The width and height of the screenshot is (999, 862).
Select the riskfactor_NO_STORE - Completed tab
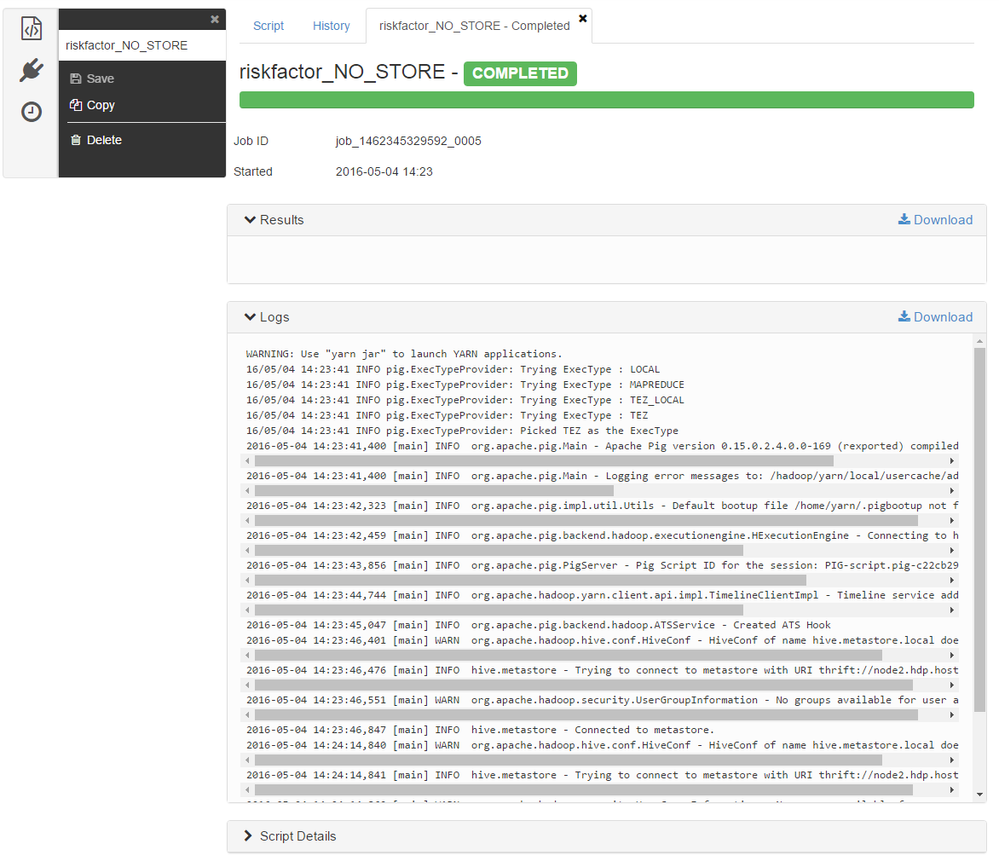coord(474,26)
